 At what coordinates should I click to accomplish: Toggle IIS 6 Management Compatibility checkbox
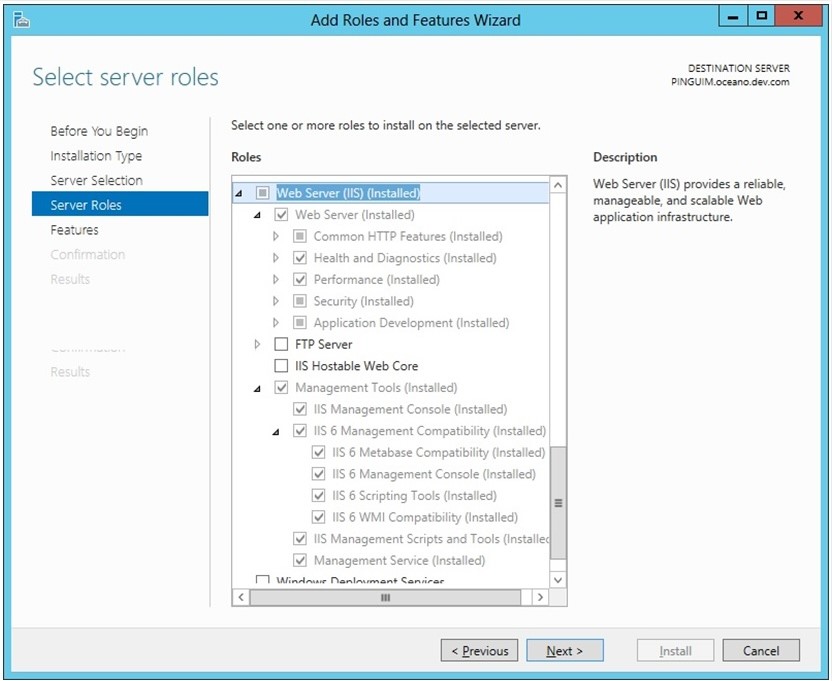point(300,430)
